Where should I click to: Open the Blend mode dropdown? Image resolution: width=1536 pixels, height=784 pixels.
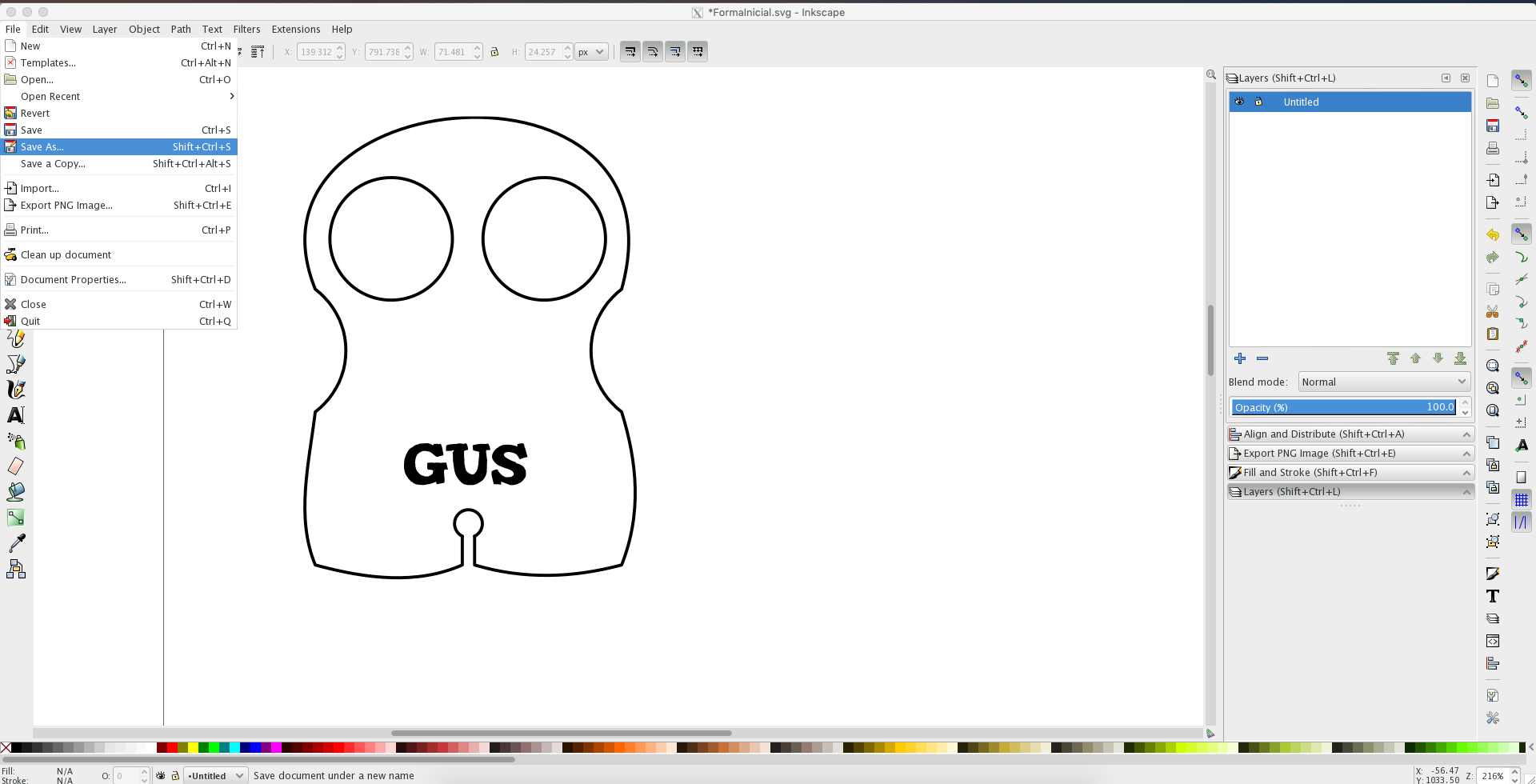[1383, 382]
